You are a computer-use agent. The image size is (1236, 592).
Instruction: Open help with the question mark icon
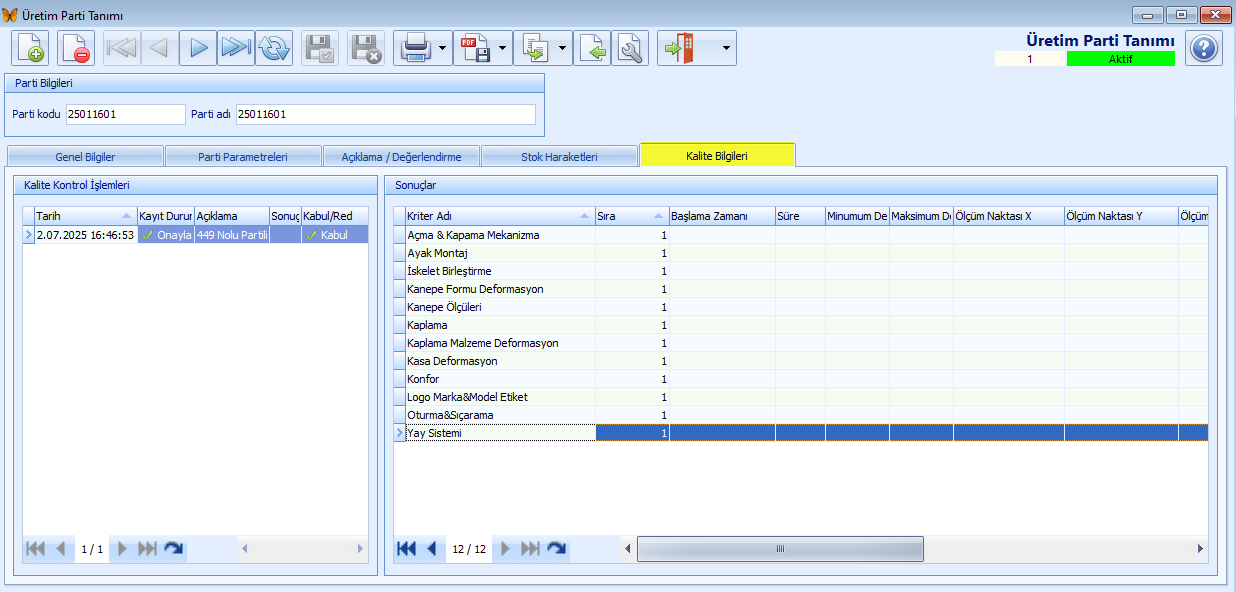1204,48
